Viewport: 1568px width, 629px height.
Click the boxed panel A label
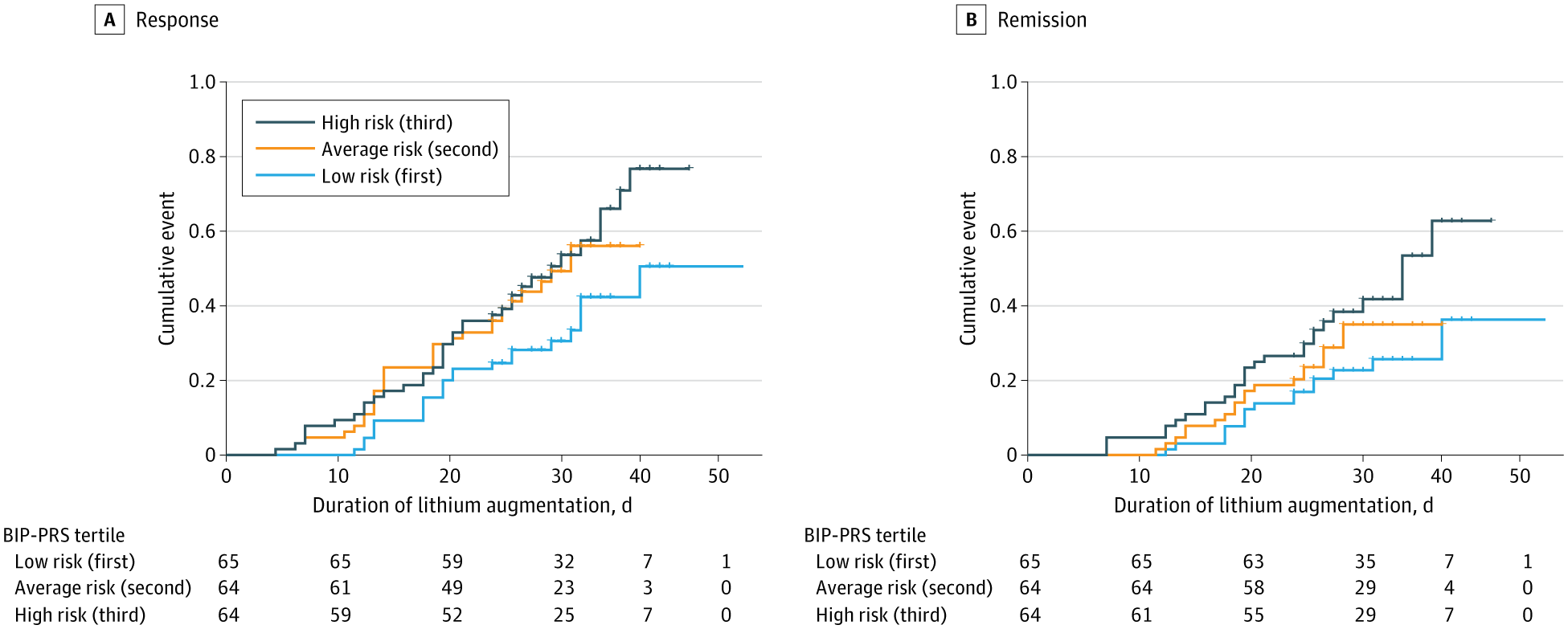109,20
